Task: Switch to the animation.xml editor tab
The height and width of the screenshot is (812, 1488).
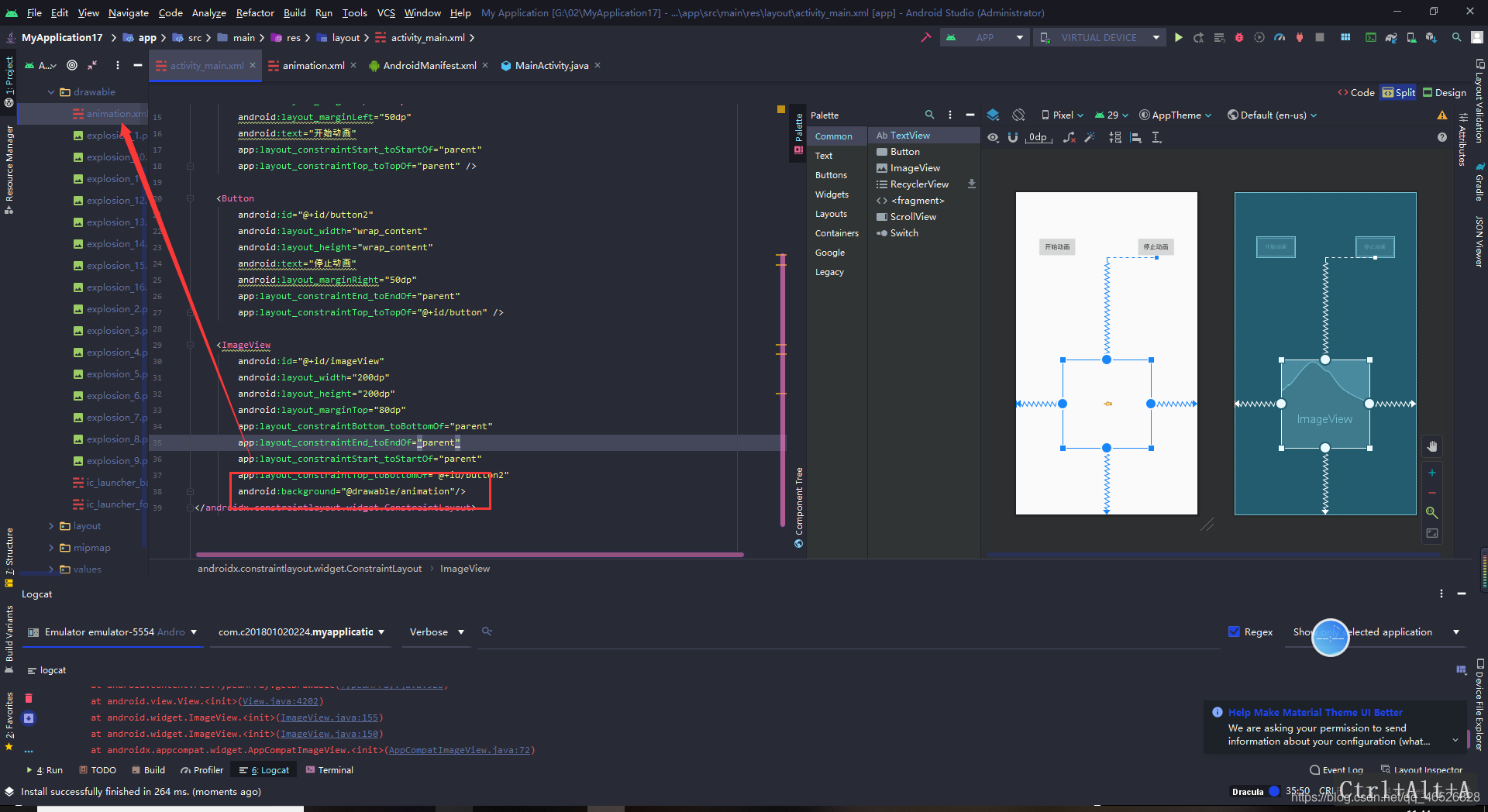Action: (x=313, y=65)
